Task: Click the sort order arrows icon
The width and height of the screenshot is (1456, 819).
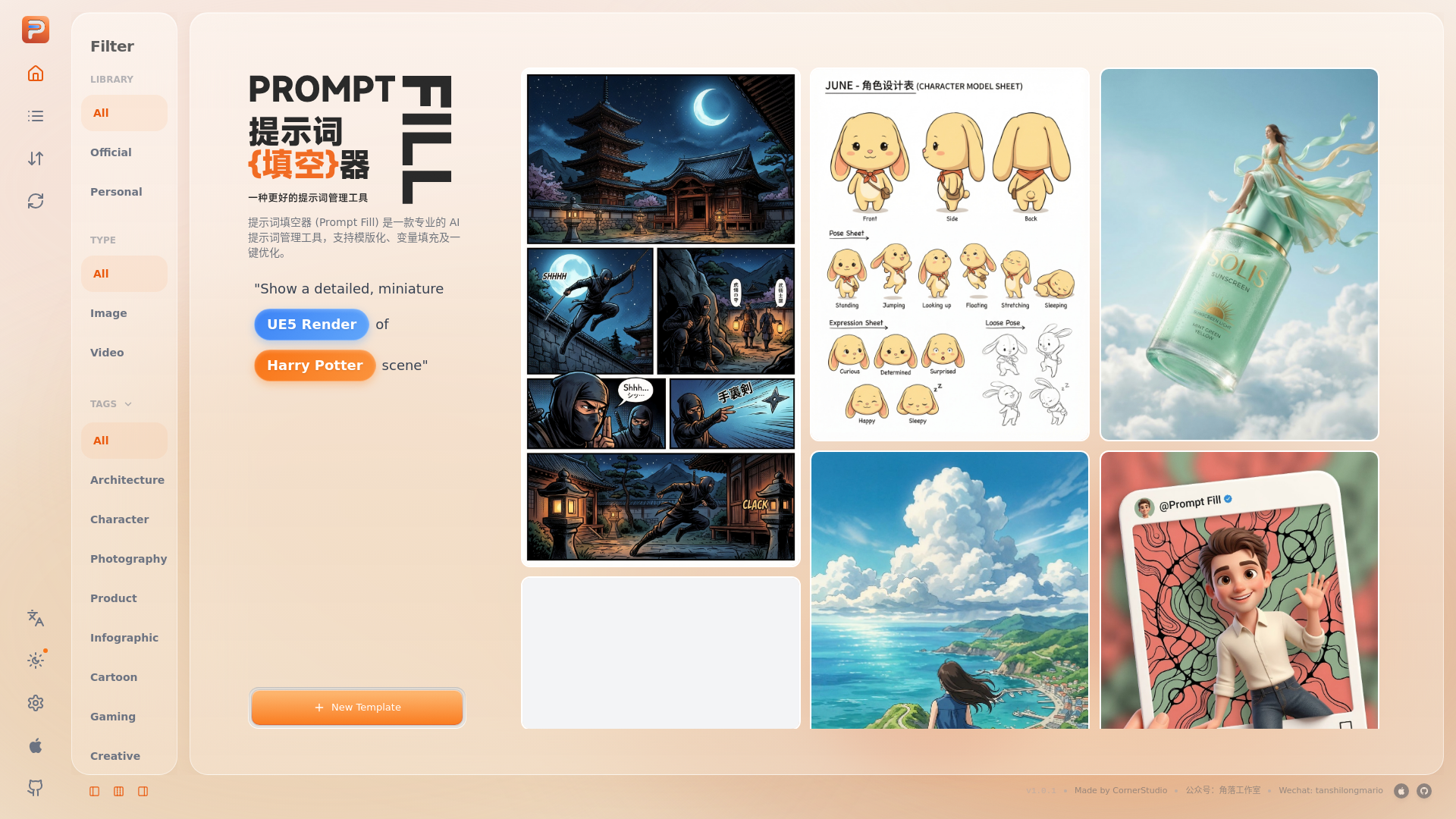Action: [x=36, y=158]
